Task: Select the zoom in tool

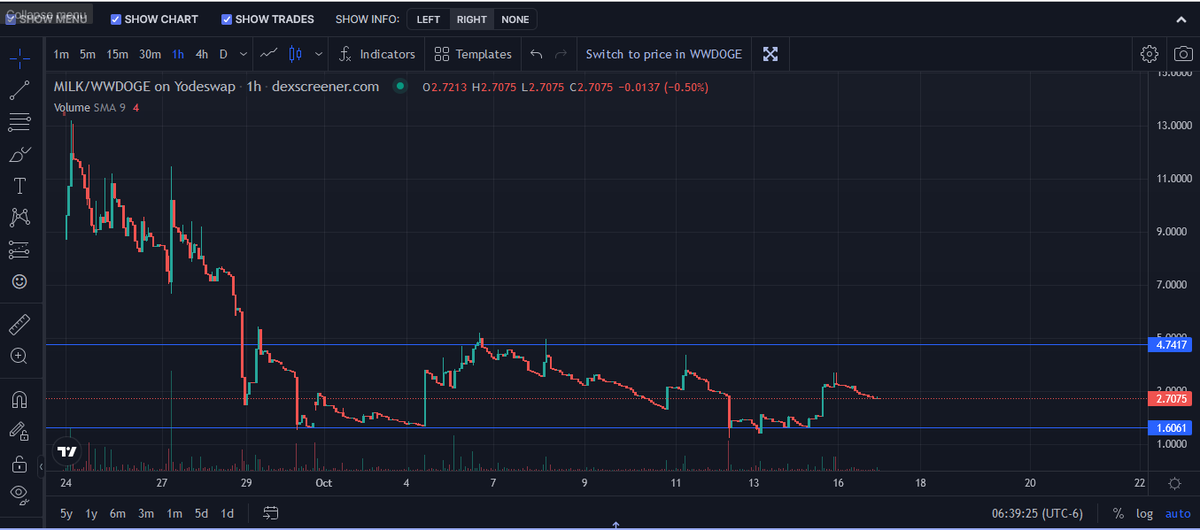Action: click(x=19, y=355)
